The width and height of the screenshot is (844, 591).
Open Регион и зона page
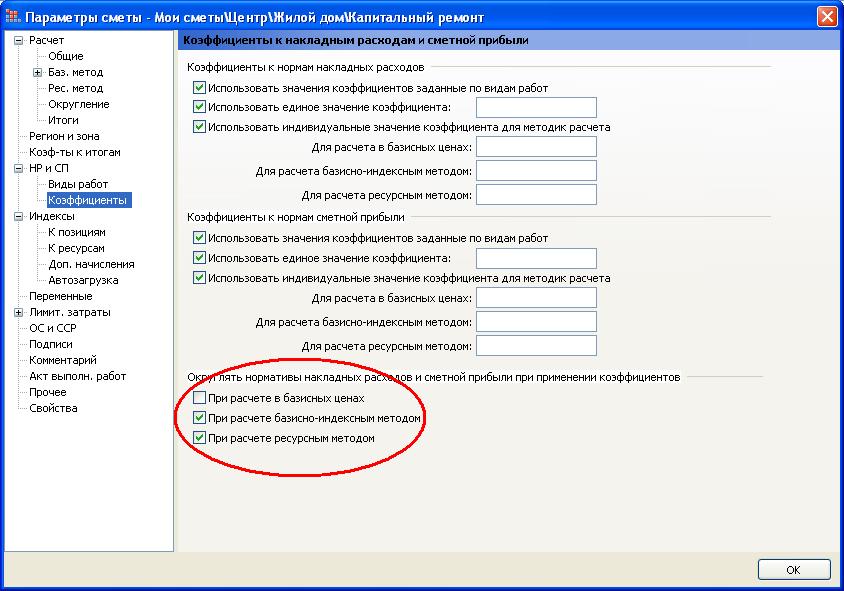(64, 136)
